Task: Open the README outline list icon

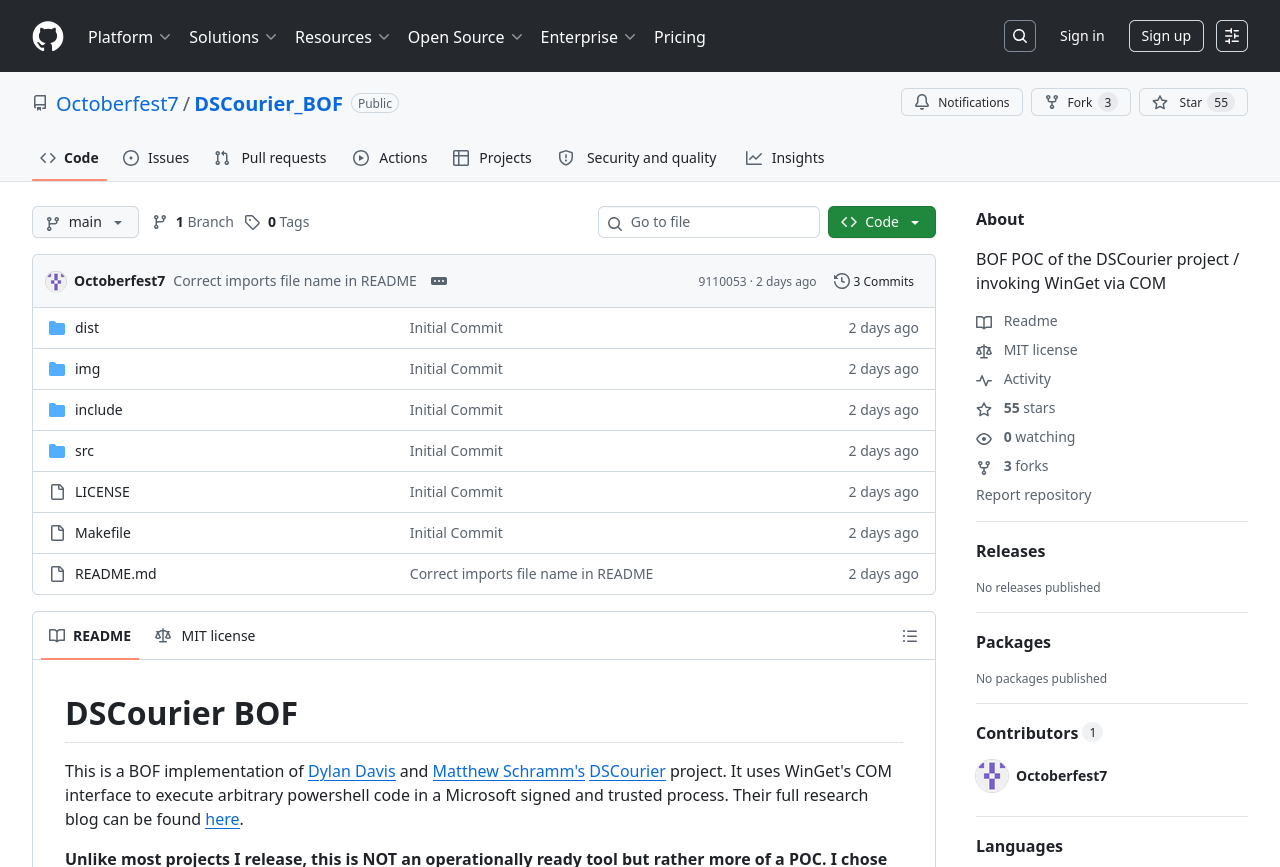Action: coord(909,636)
